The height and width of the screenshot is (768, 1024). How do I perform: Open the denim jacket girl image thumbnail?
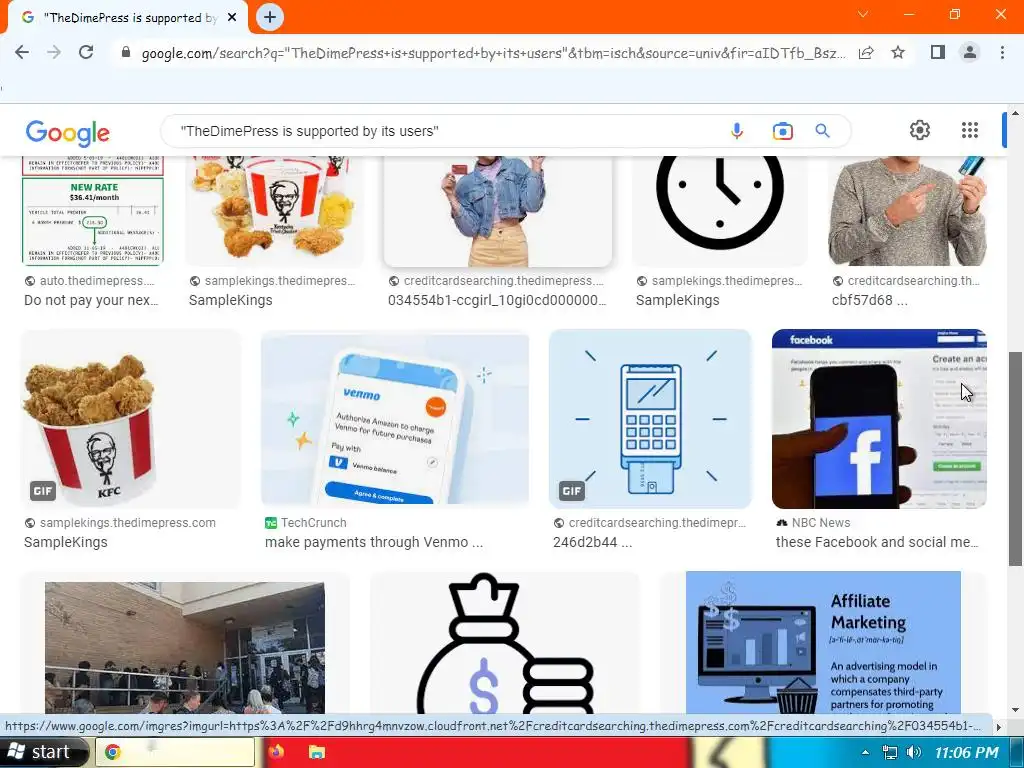click(498, 210)
